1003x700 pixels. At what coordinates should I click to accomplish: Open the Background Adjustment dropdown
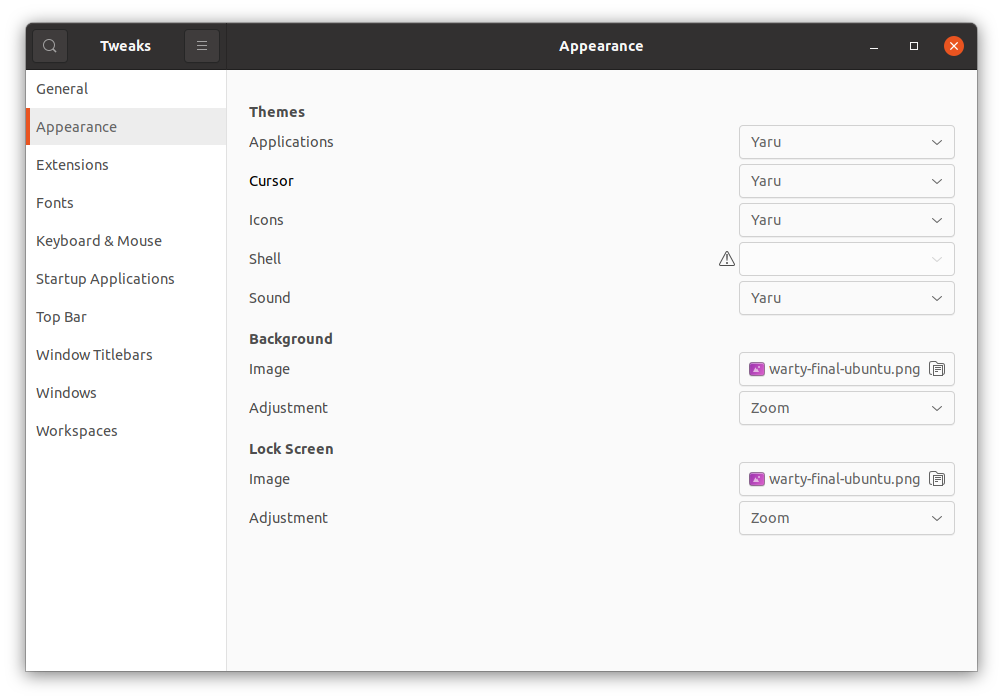[847, 408]
